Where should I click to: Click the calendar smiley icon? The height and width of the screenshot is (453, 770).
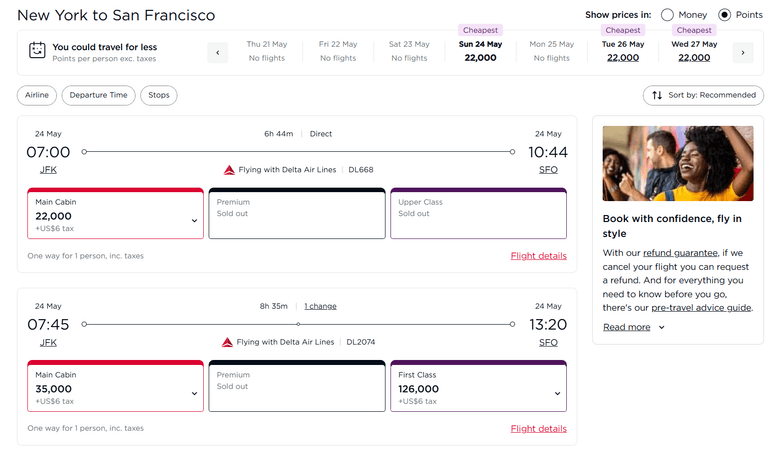coord(37,51)
